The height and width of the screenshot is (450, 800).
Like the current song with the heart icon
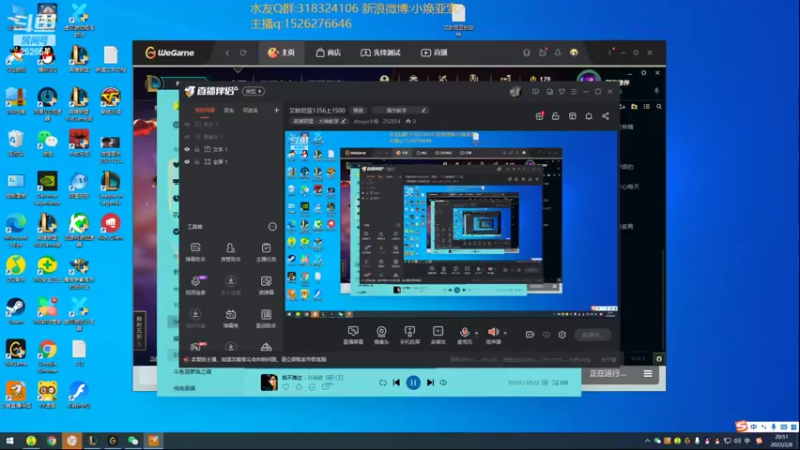(x=286, y=387)
